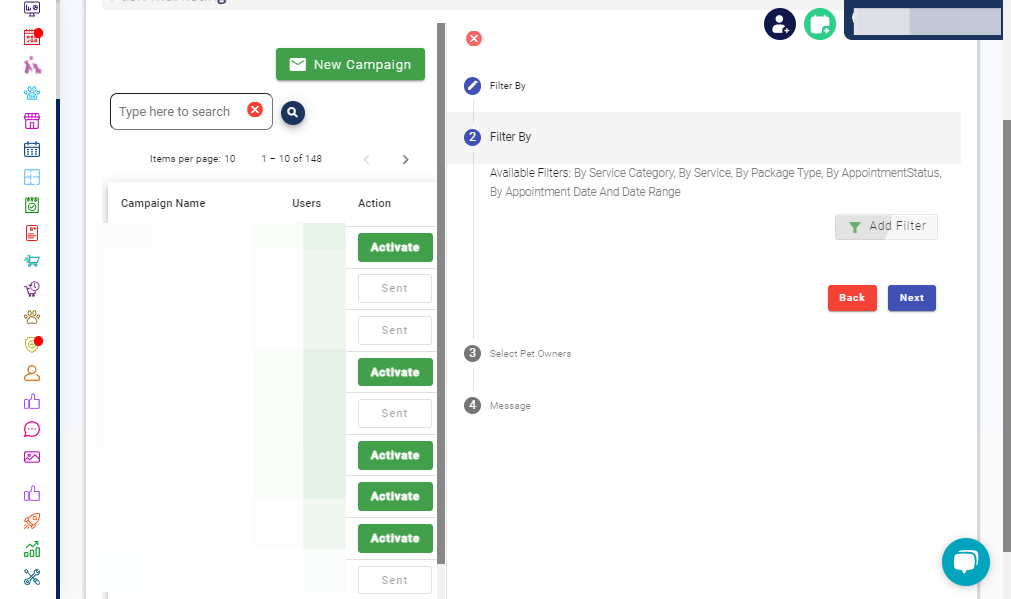Click the Campaign Name column header
The width and height of the screenshot is (1011, 599).
[163, 203]
